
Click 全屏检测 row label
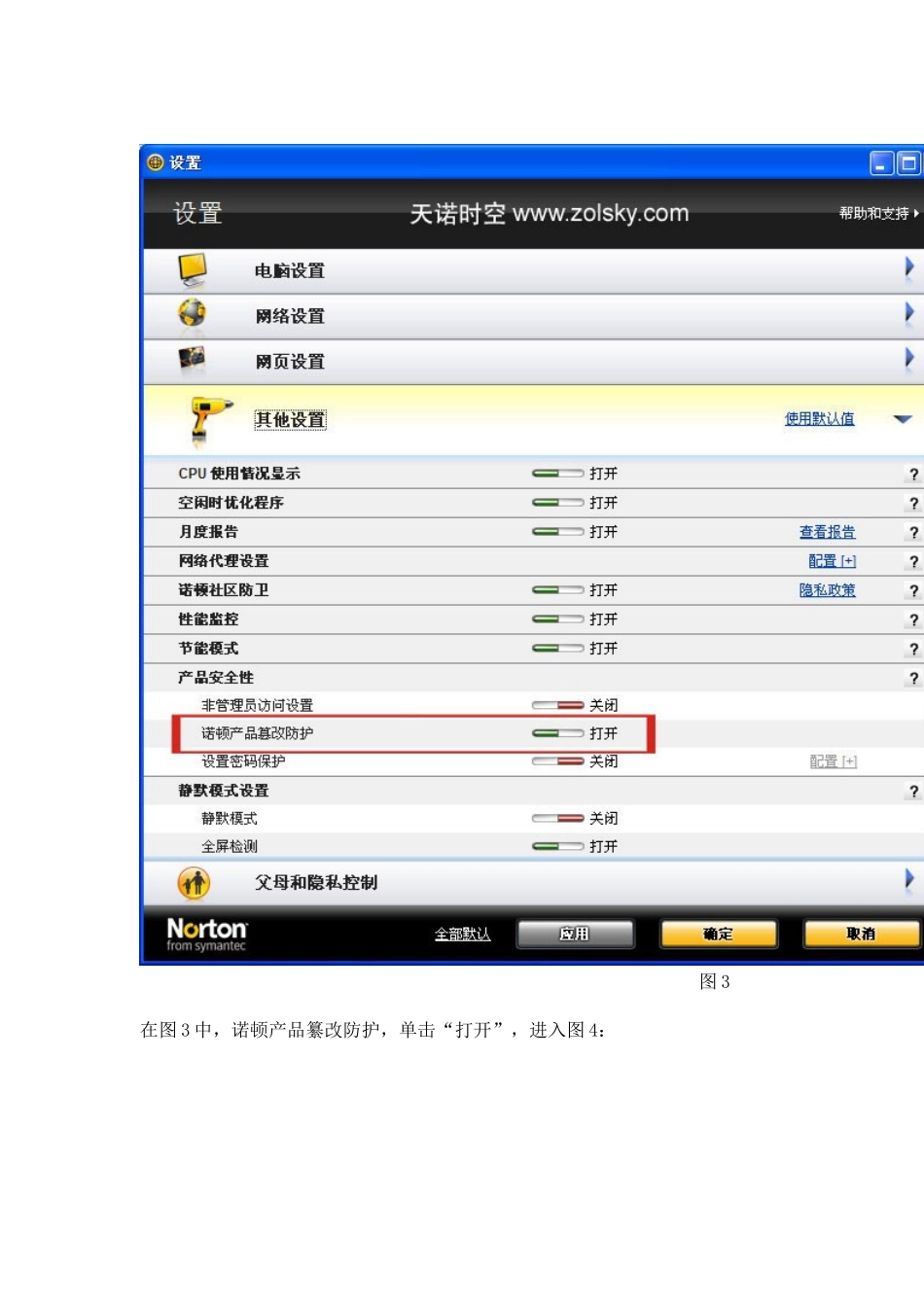(x=230, y=847)
